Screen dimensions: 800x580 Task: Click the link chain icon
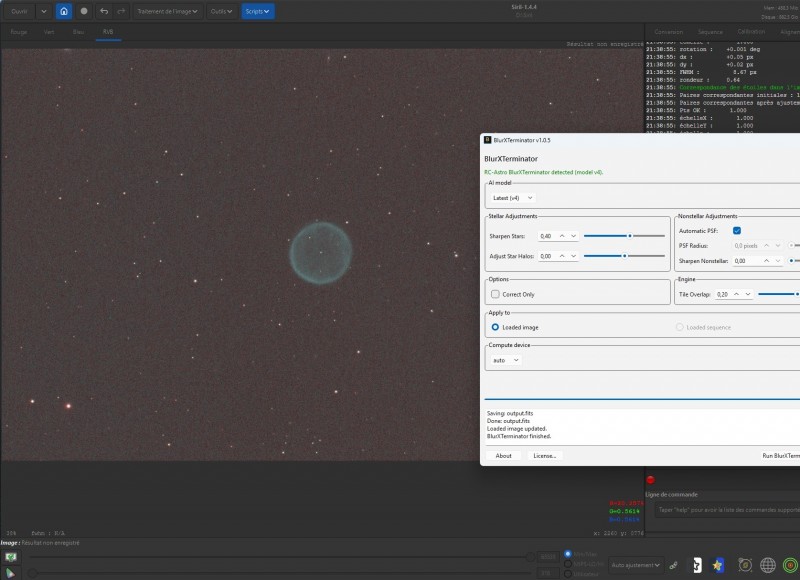pyautogui.click(x=673, y=565)
